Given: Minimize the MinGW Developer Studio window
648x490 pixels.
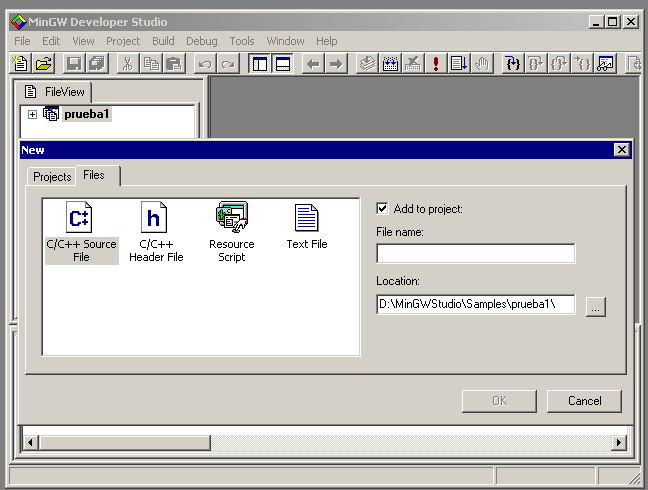Looking at the screenshot, I should pyautogui.click(x=596, y=21).
